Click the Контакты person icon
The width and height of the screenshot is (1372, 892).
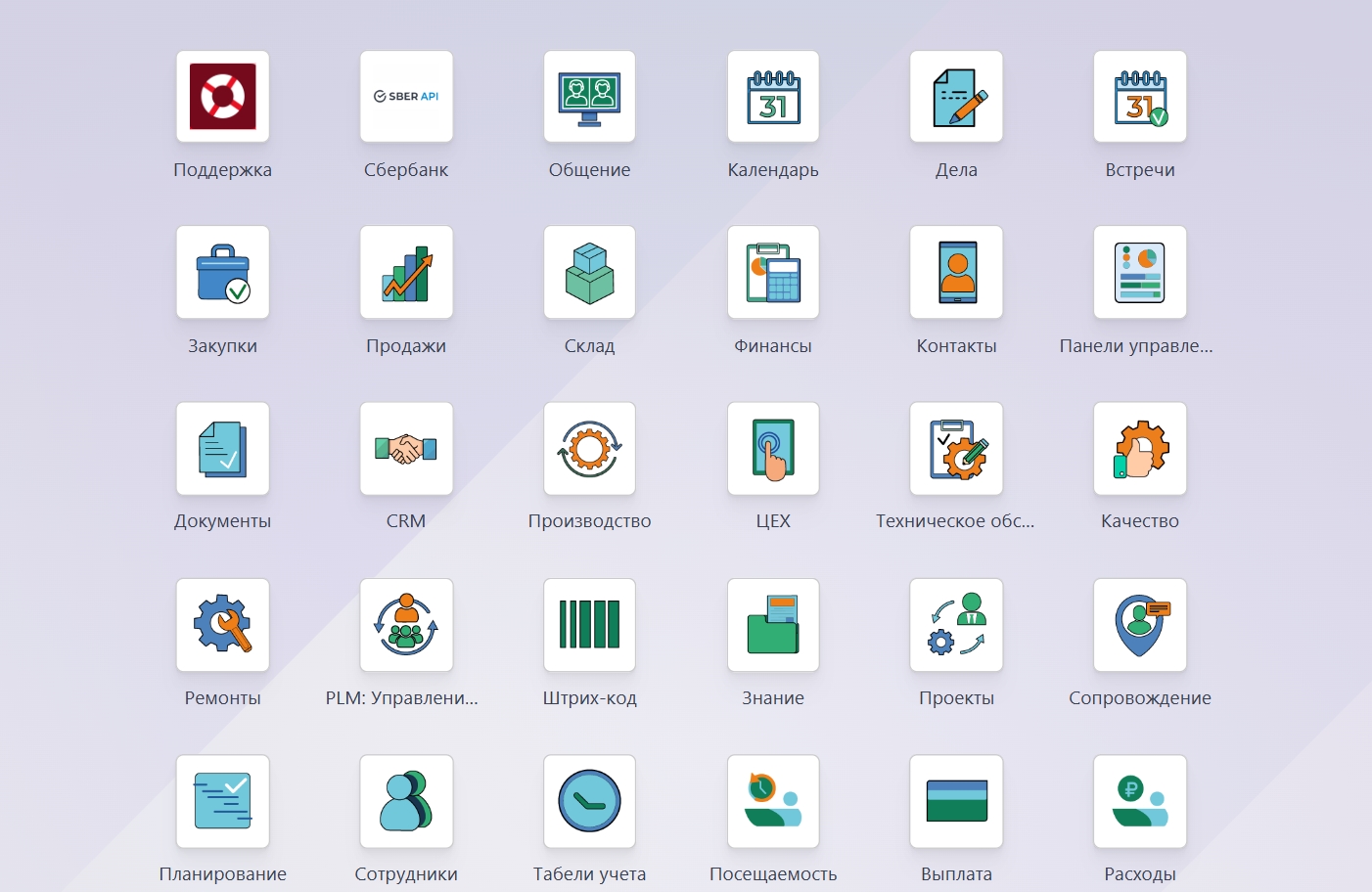point(956,273)
